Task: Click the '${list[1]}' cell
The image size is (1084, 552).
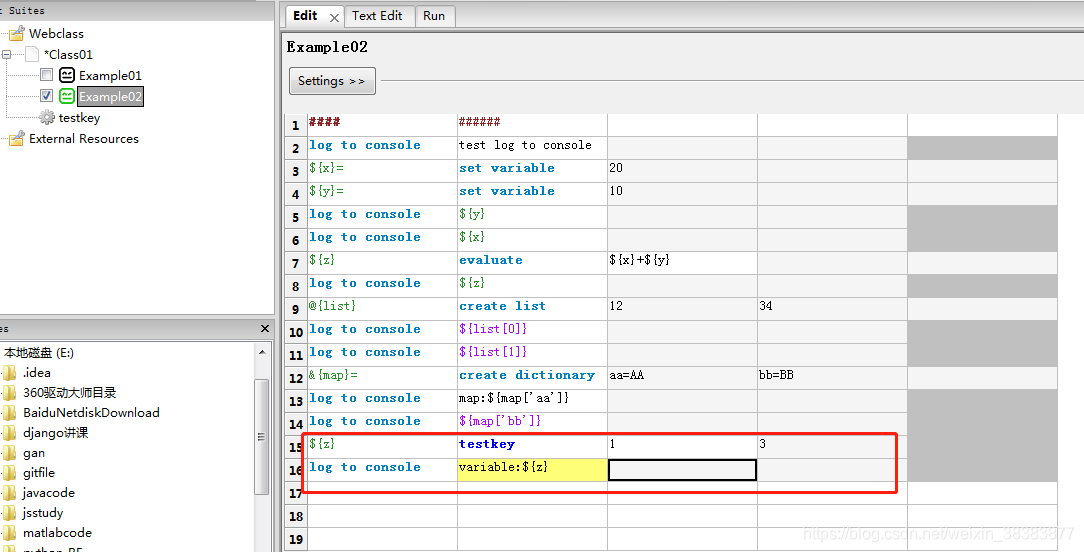Action: pyautogui.click(x=532, y=355)
